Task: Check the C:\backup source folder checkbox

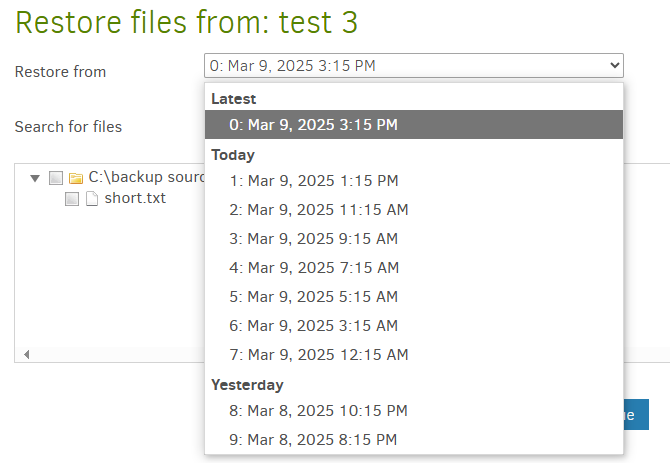Action: pyautogui.click(x=56, y=178)
